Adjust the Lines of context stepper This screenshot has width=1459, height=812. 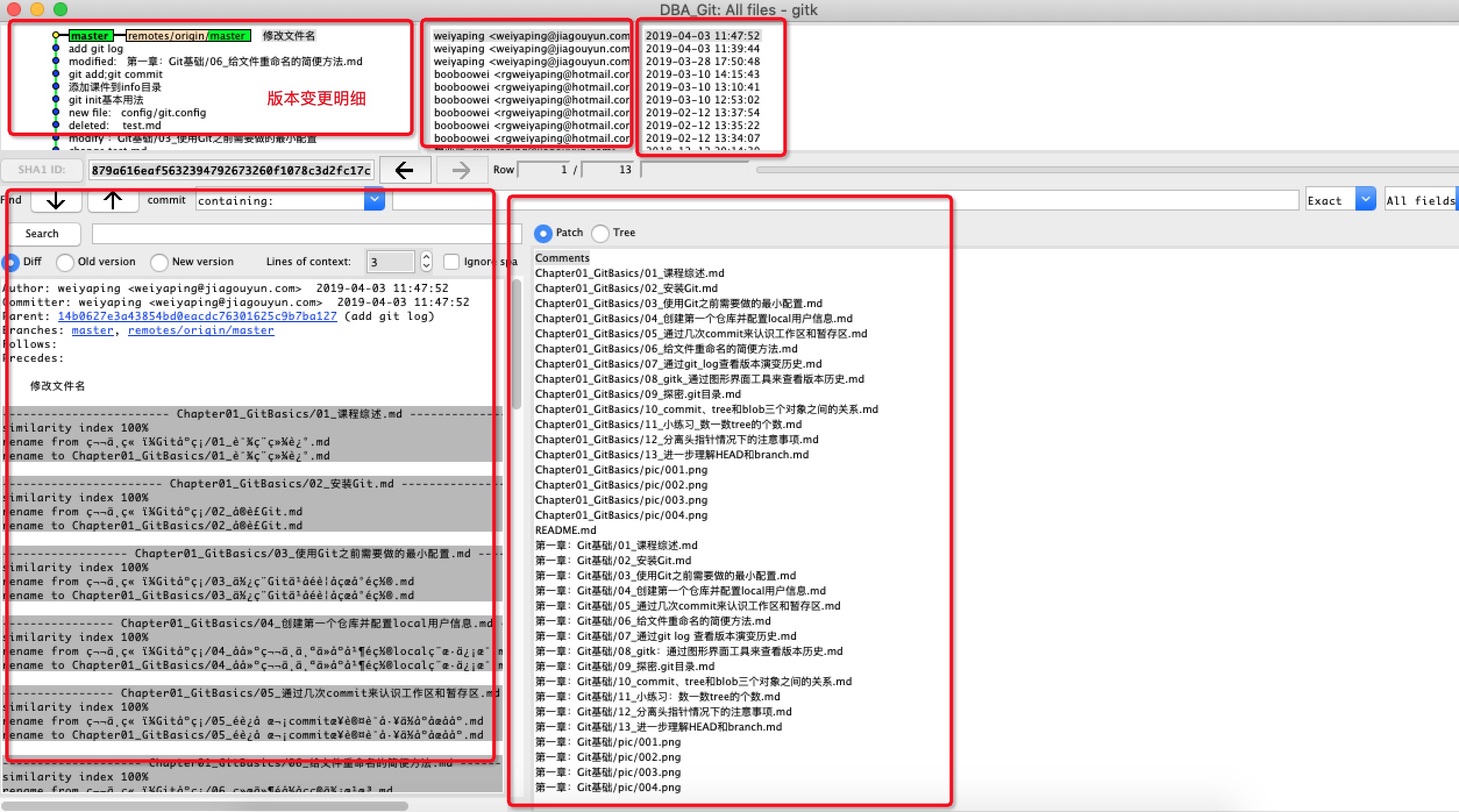click(x=426, y=261)
